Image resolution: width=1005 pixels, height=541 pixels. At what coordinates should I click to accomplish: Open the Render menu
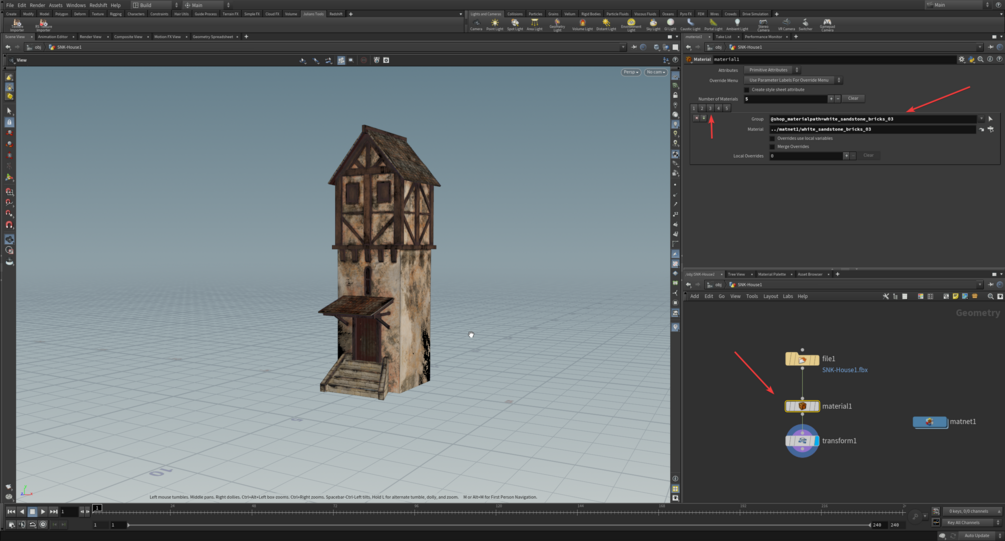tap(37, 5)
